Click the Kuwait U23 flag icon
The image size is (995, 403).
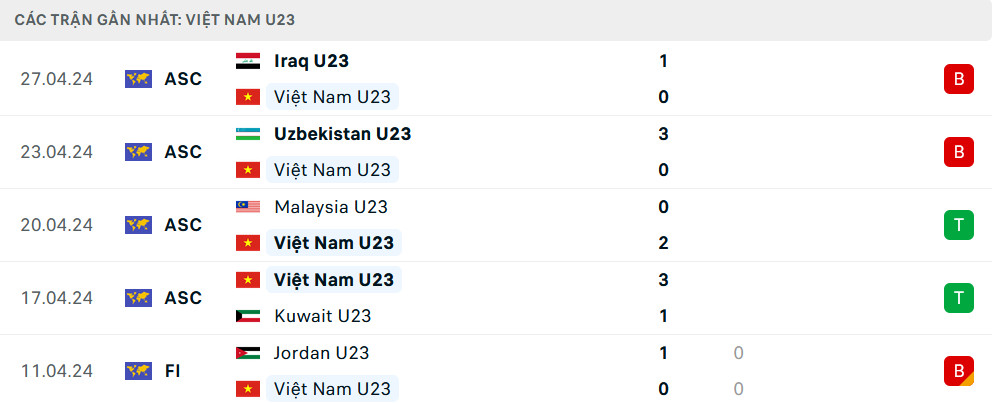click(x=247, y=316)
